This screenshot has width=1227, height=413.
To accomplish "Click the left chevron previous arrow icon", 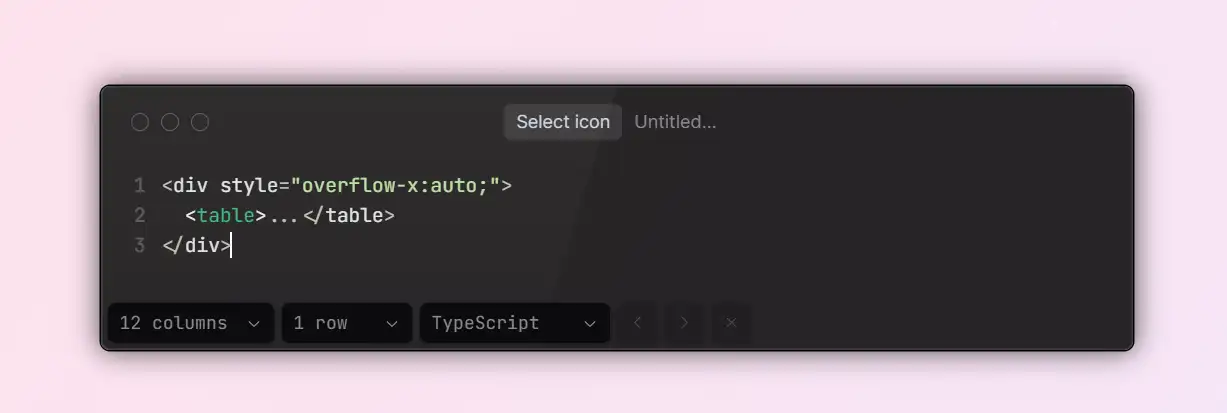I will [x=638, y=323].
